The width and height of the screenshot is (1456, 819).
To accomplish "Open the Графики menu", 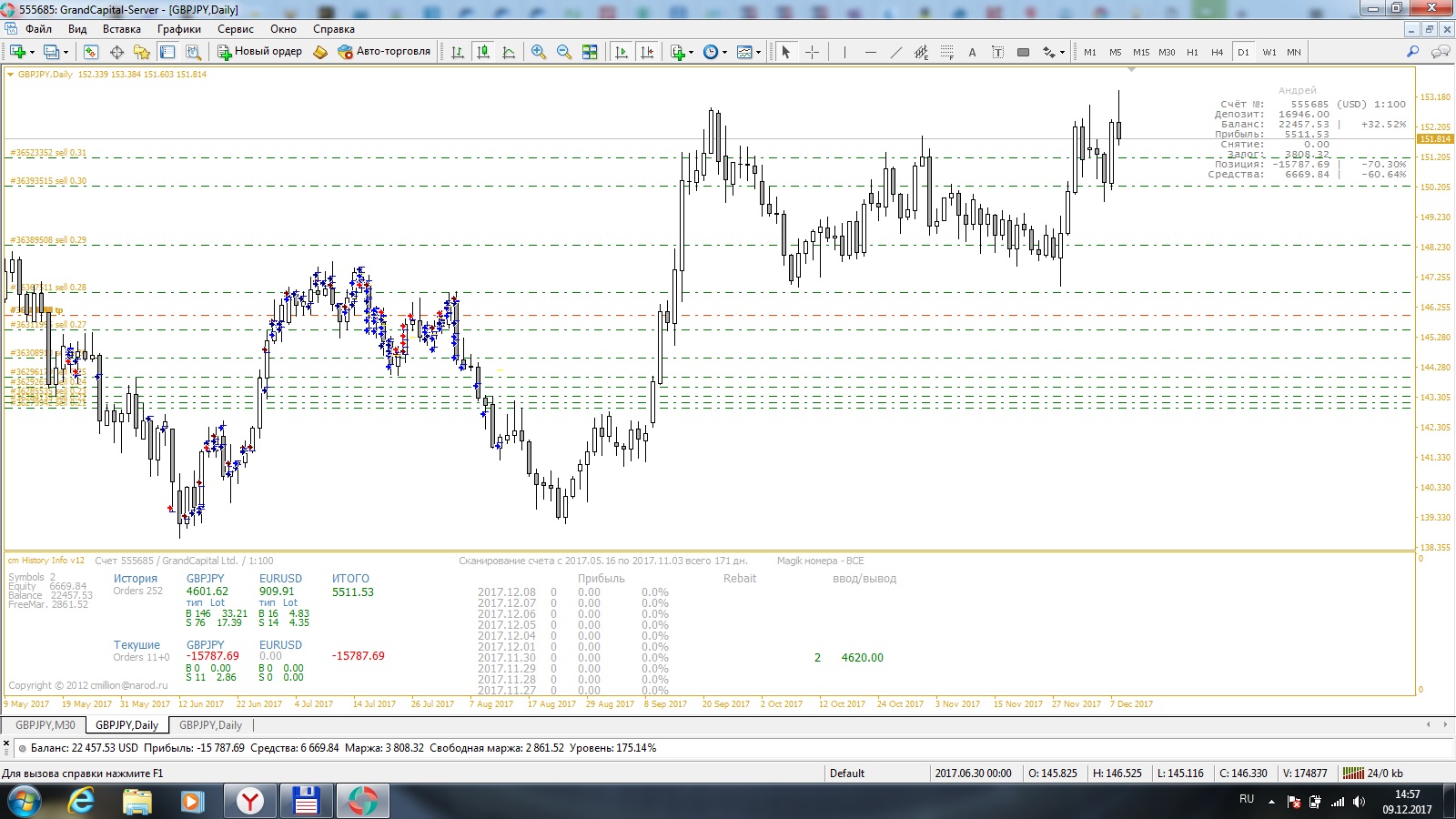I will [x=178, y=29].
